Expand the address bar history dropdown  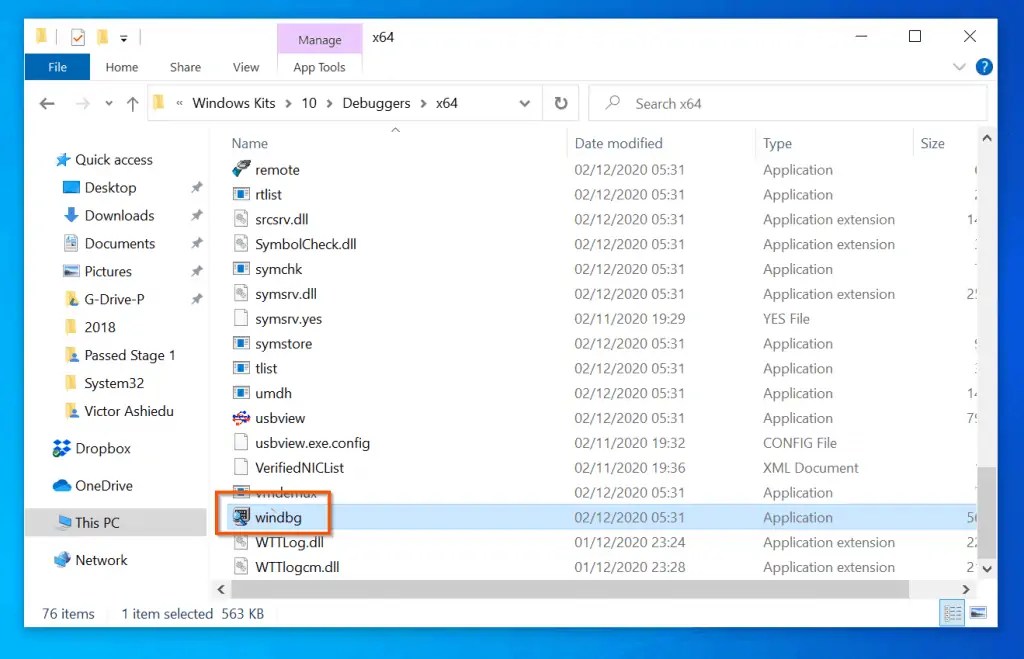[524, 103]
